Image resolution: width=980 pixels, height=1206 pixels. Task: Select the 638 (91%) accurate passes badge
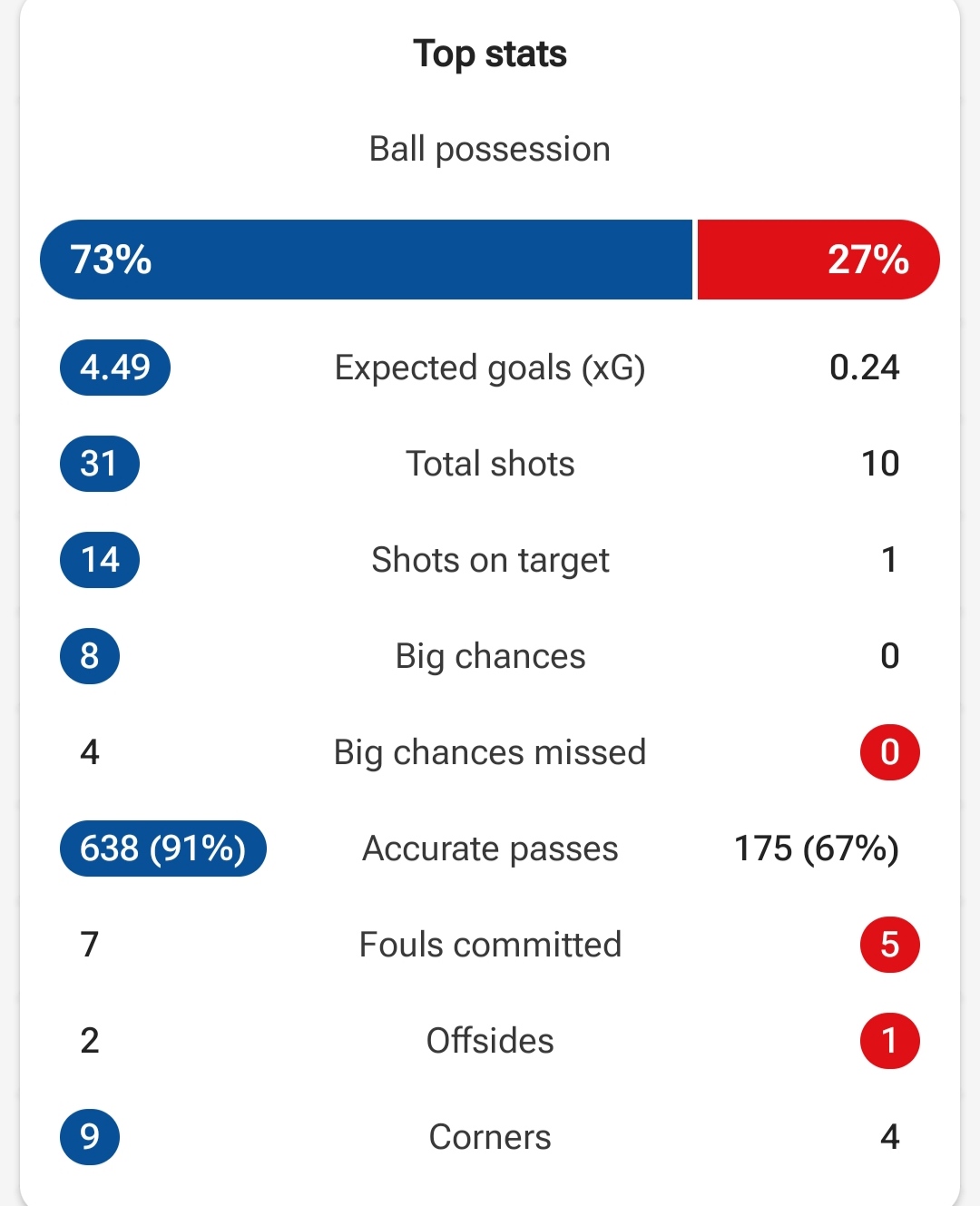[x=163, y=848]
